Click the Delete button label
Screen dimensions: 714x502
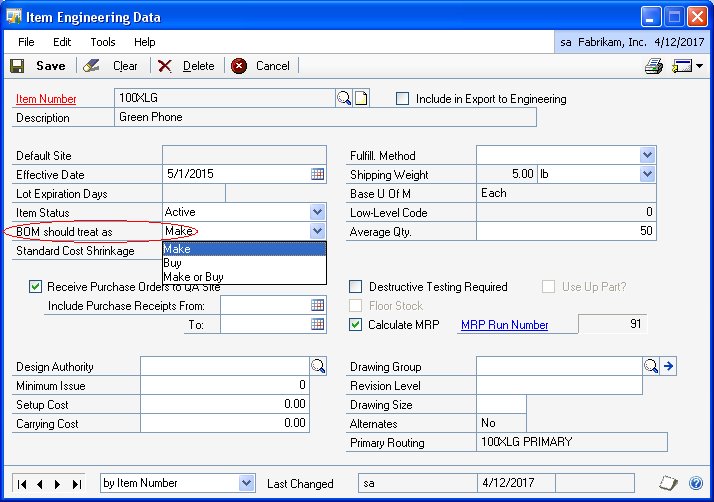[199, 66]
